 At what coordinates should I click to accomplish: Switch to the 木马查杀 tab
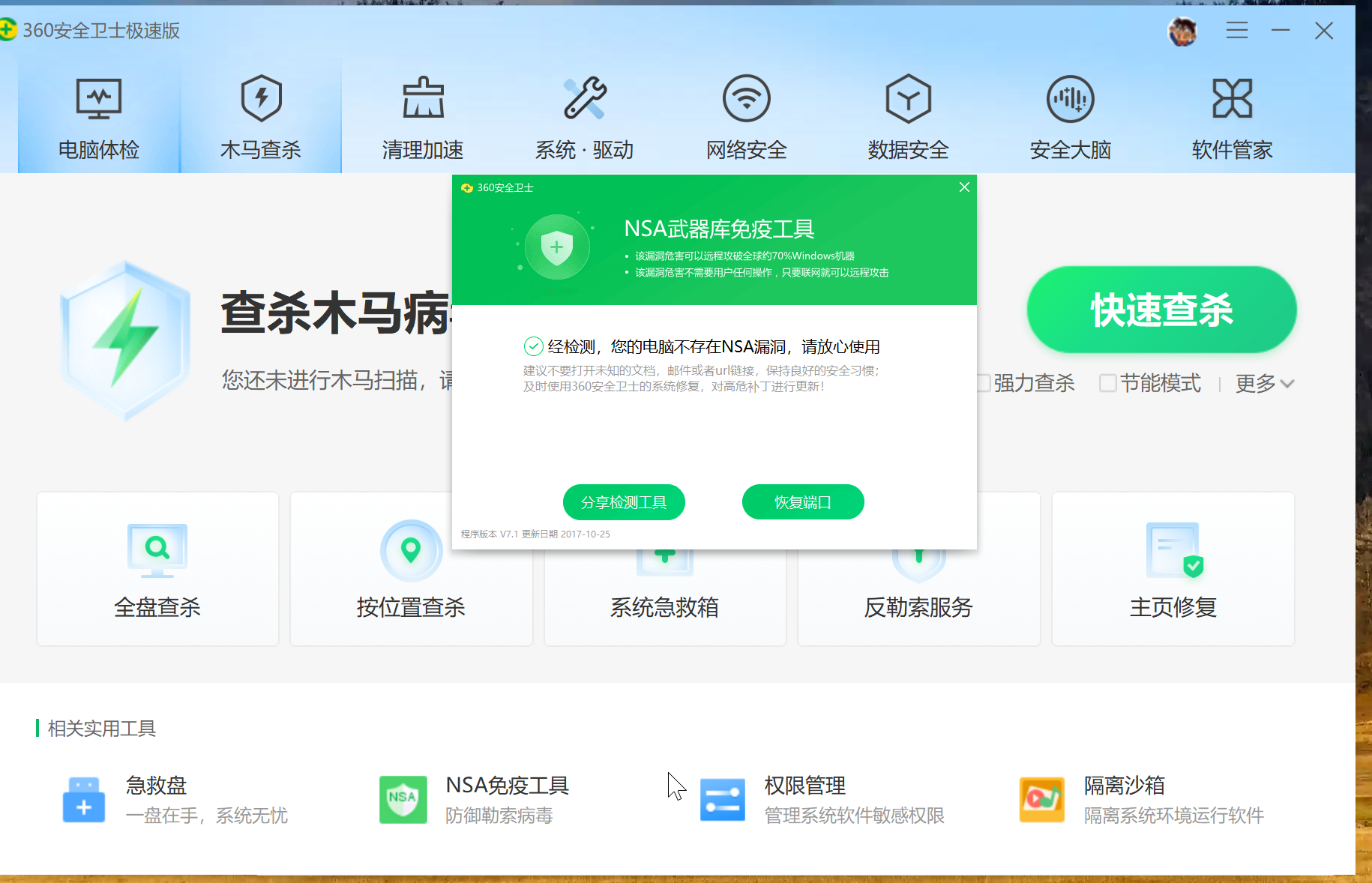pyautogui.click(x=261, y=117)
